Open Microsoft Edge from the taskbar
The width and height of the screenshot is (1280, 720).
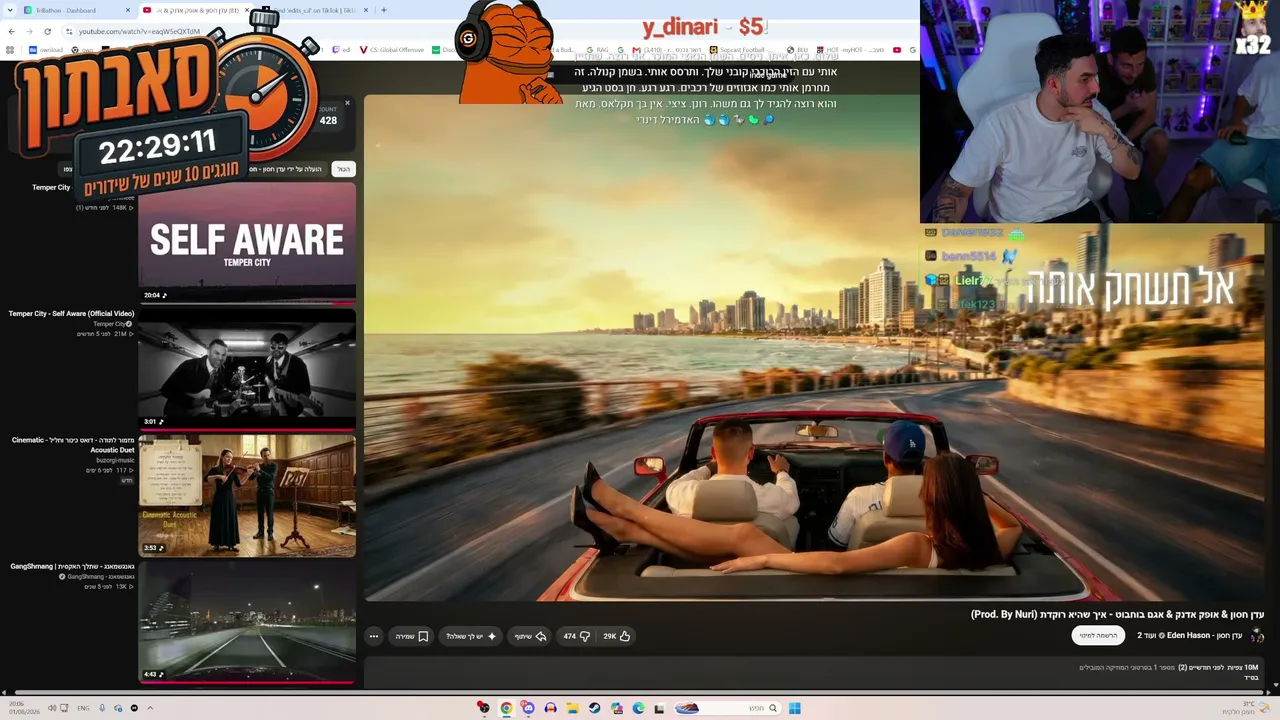tap(638, 708)
